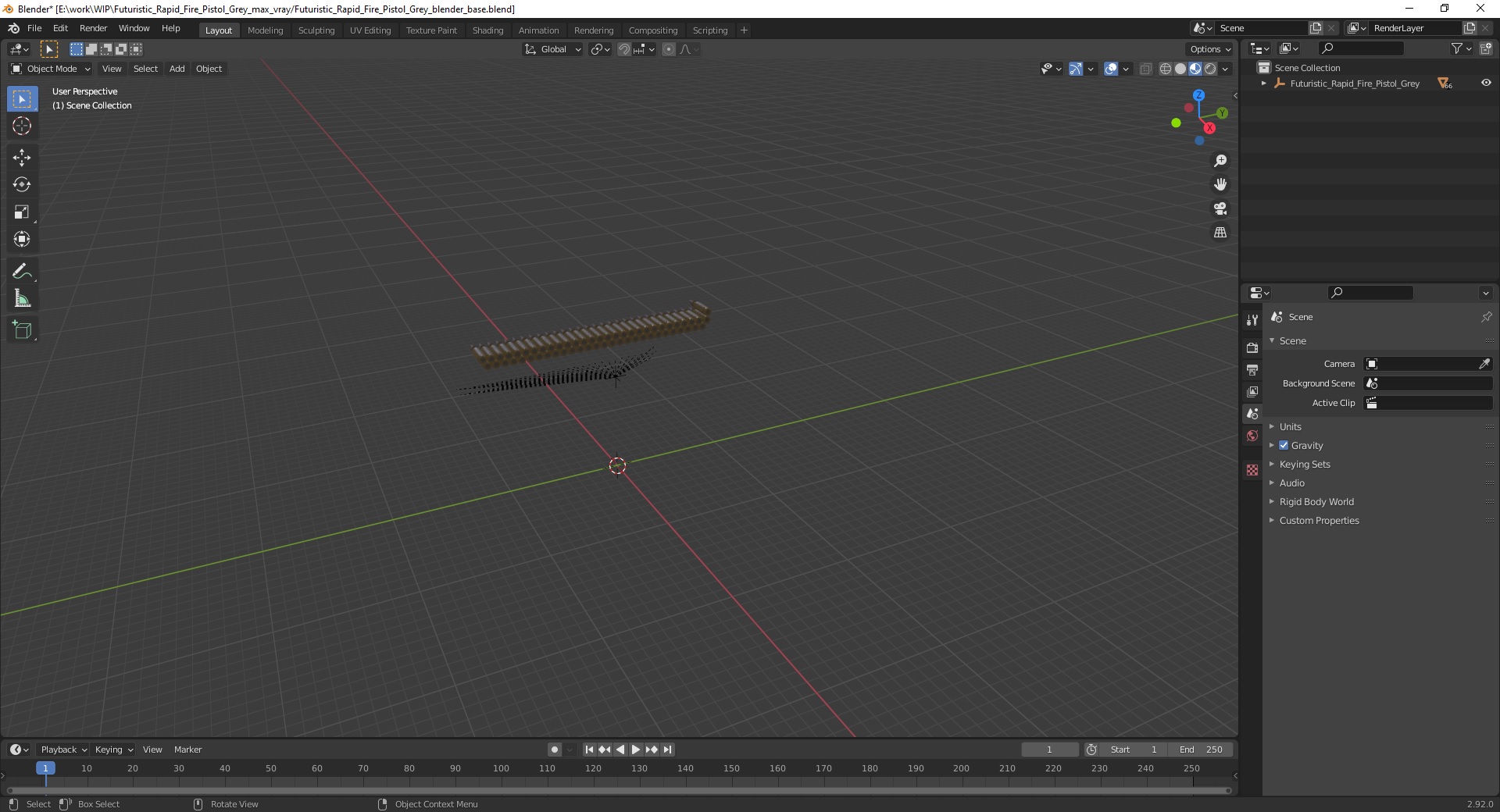
Task: Switch to wireframe viewport shading
Action: tap(1166, 69)
